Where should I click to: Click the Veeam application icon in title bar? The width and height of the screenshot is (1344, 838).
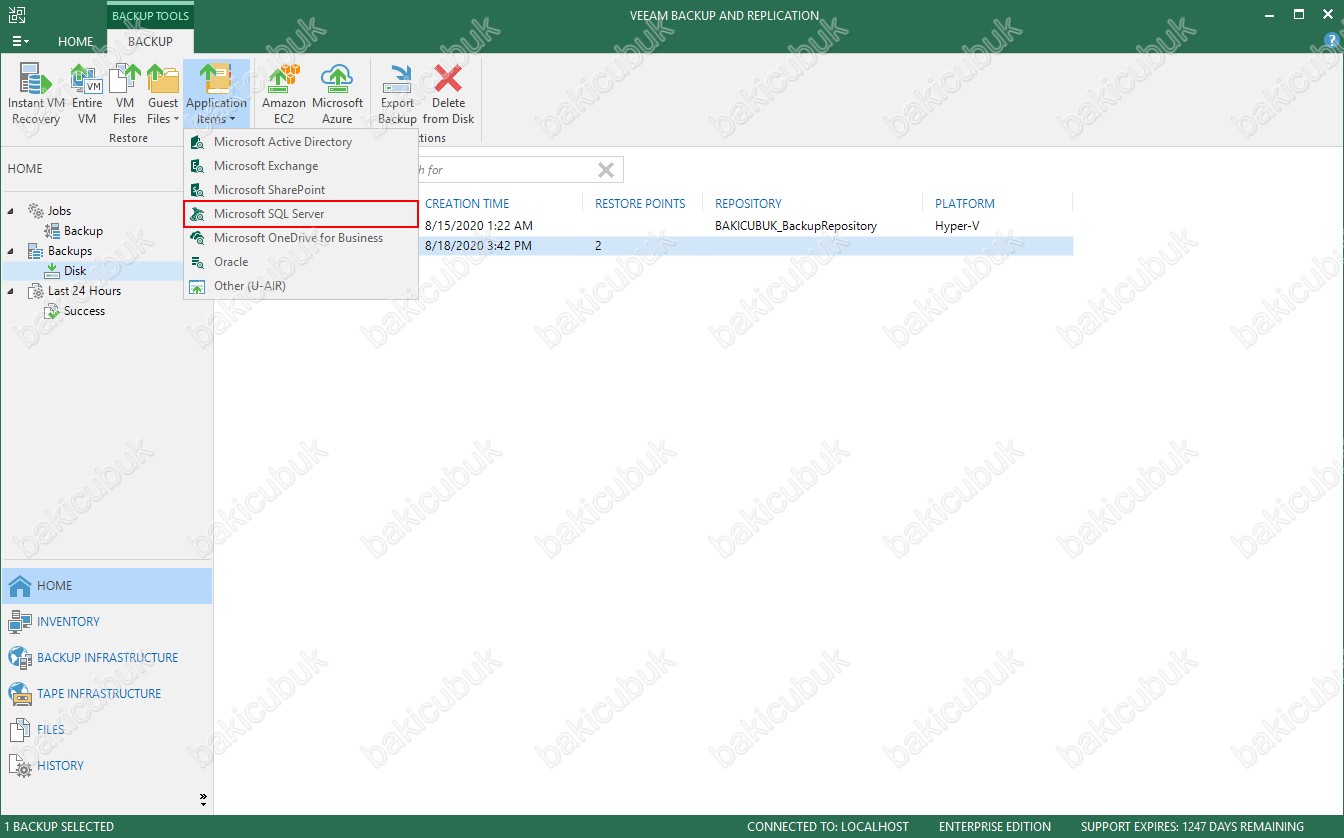15,15
